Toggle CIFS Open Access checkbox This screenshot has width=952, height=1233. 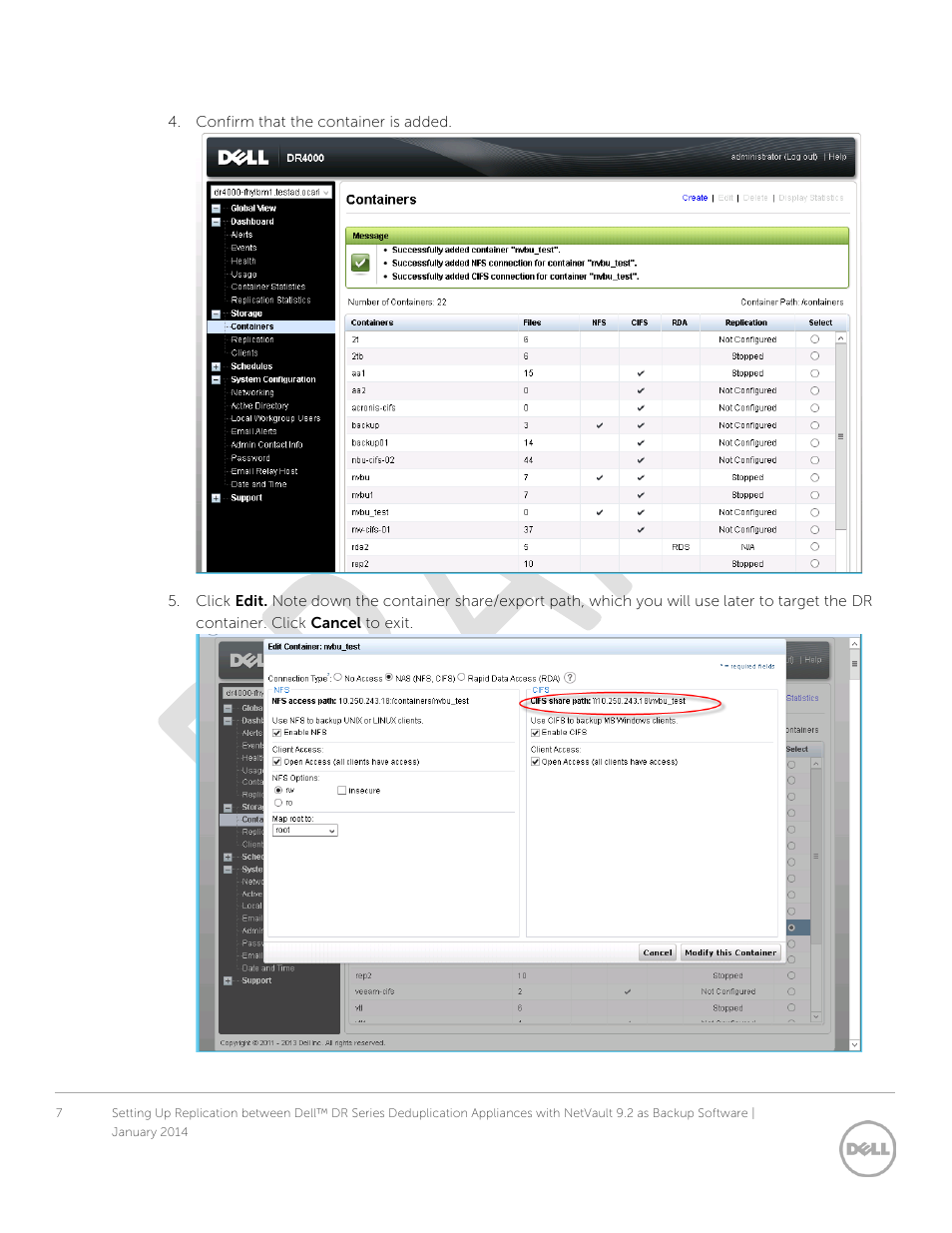click(535, 762)
